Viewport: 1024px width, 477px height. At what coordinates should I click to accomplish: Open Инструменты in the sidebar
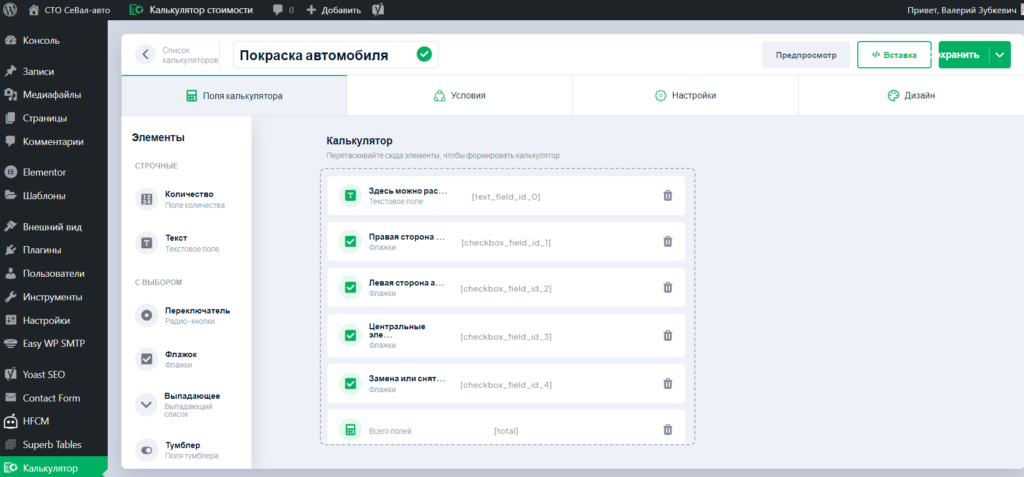click(x=54, y=297)
